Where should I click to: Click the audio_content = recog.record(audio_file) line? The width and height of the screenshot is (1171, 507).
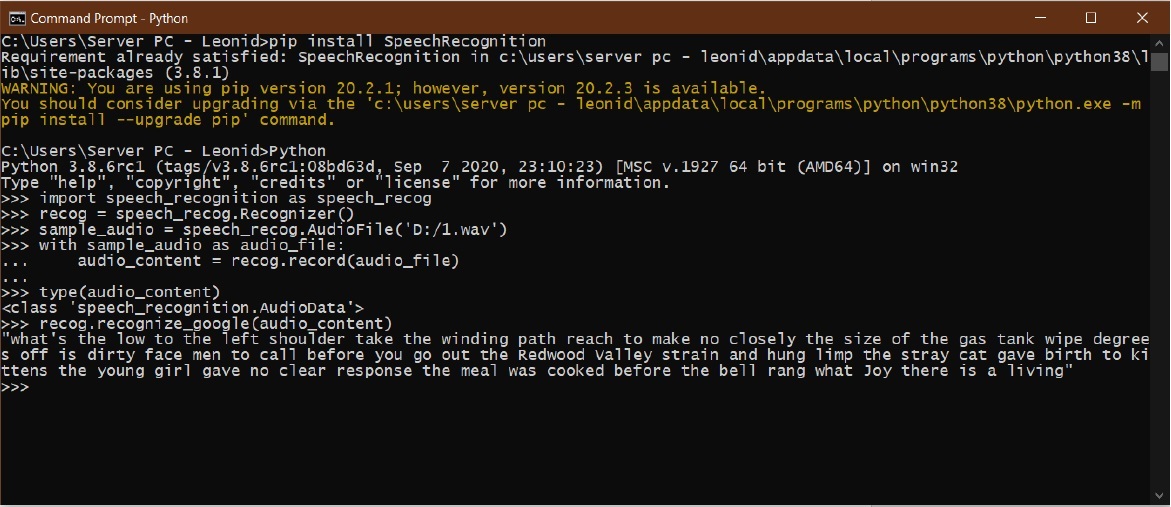[268, 261]
